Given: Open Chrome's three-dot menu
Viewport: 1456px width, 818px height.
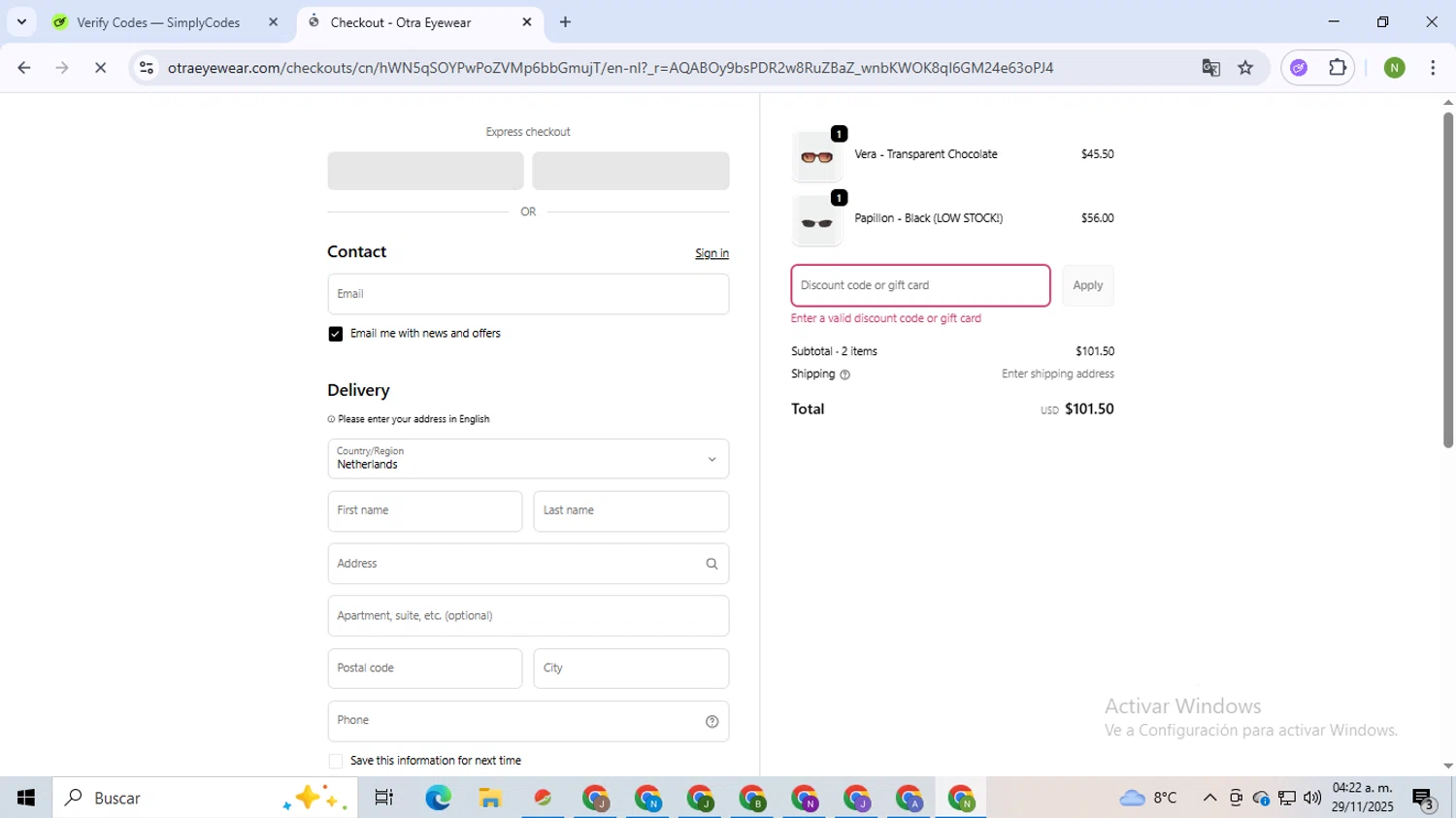Looking at the screenshot, I should click(x=1433, y=68).
